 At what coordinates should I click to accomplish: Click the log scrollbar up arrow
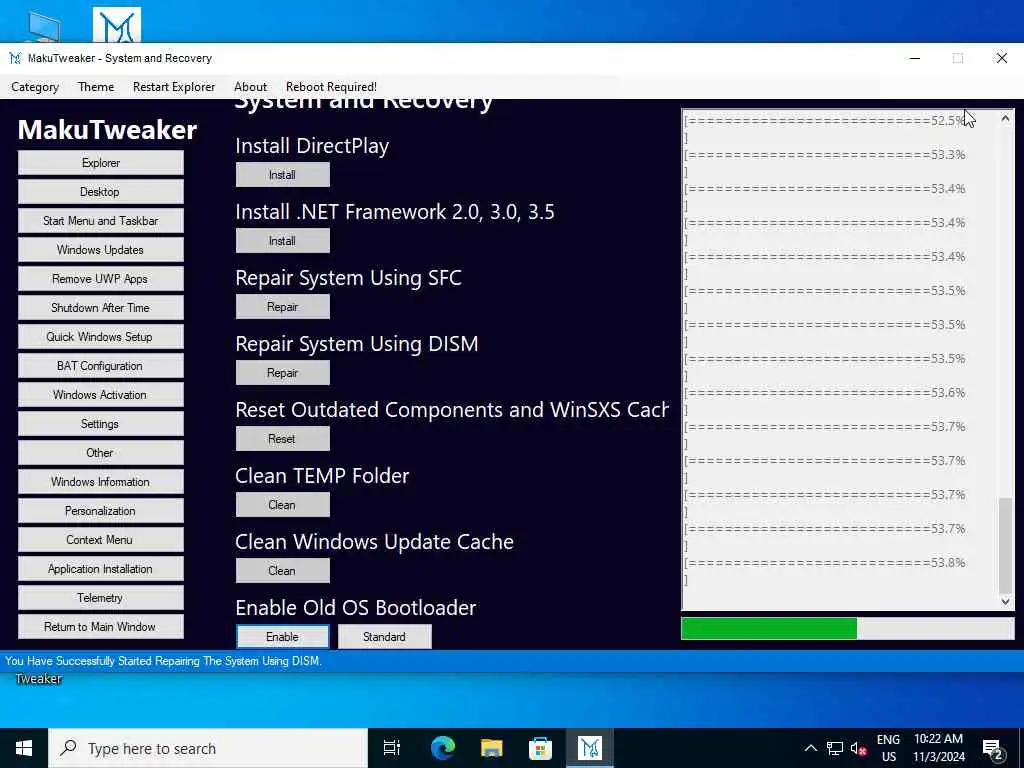(1005, 118)
